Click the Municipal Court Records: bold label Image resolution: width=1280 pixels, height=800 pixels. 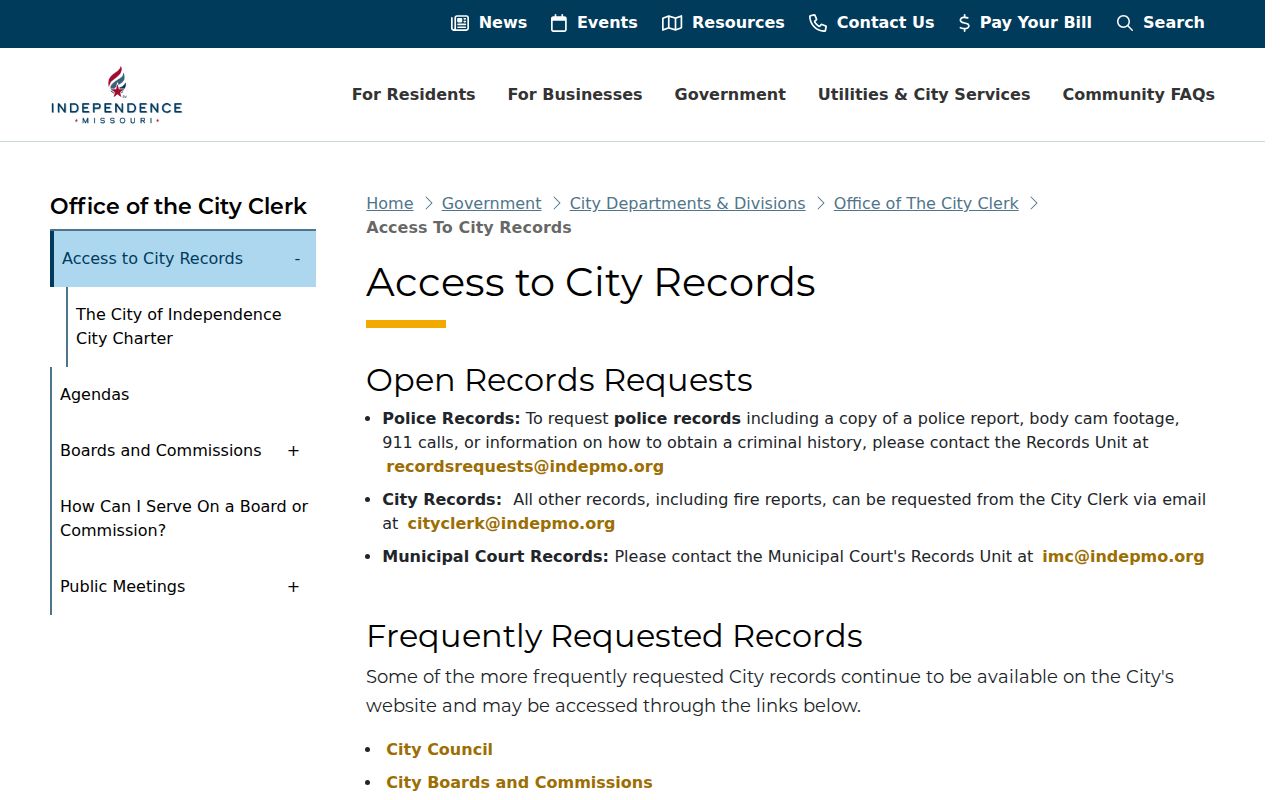click(496, 557)
